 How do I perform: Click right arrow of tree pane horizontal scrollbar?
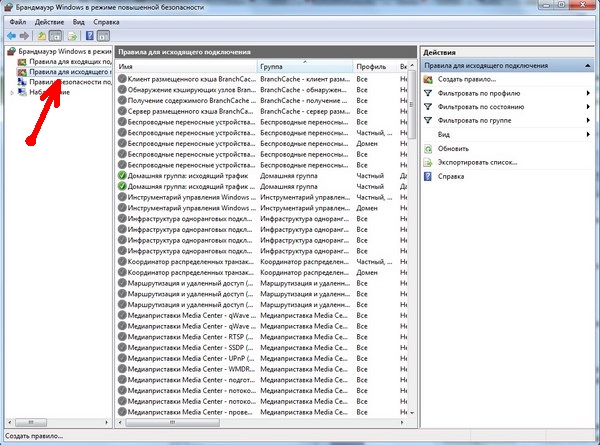106,422
